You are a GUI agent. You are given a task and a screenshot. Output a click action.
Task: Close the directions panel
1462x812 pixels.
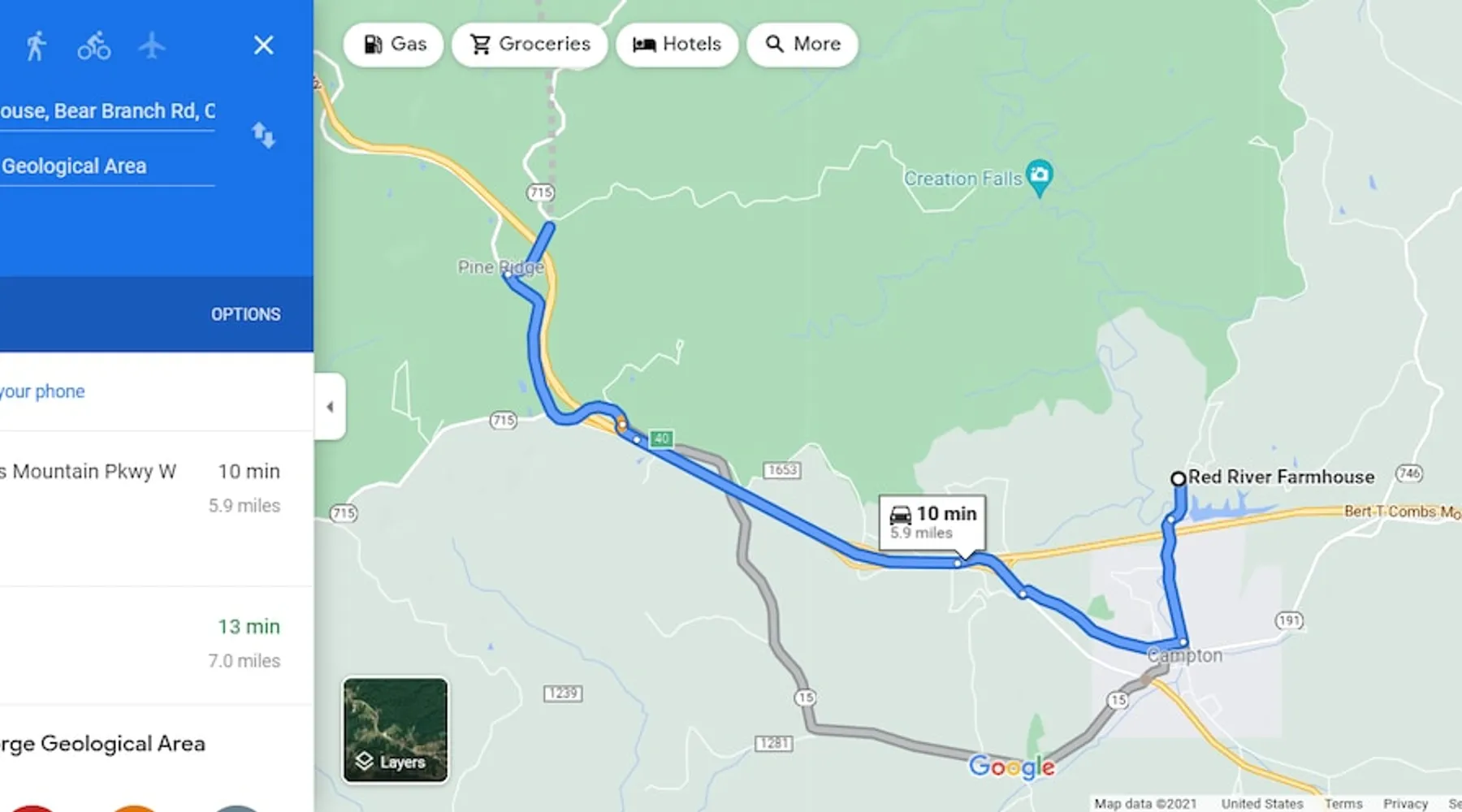(263, 45)
